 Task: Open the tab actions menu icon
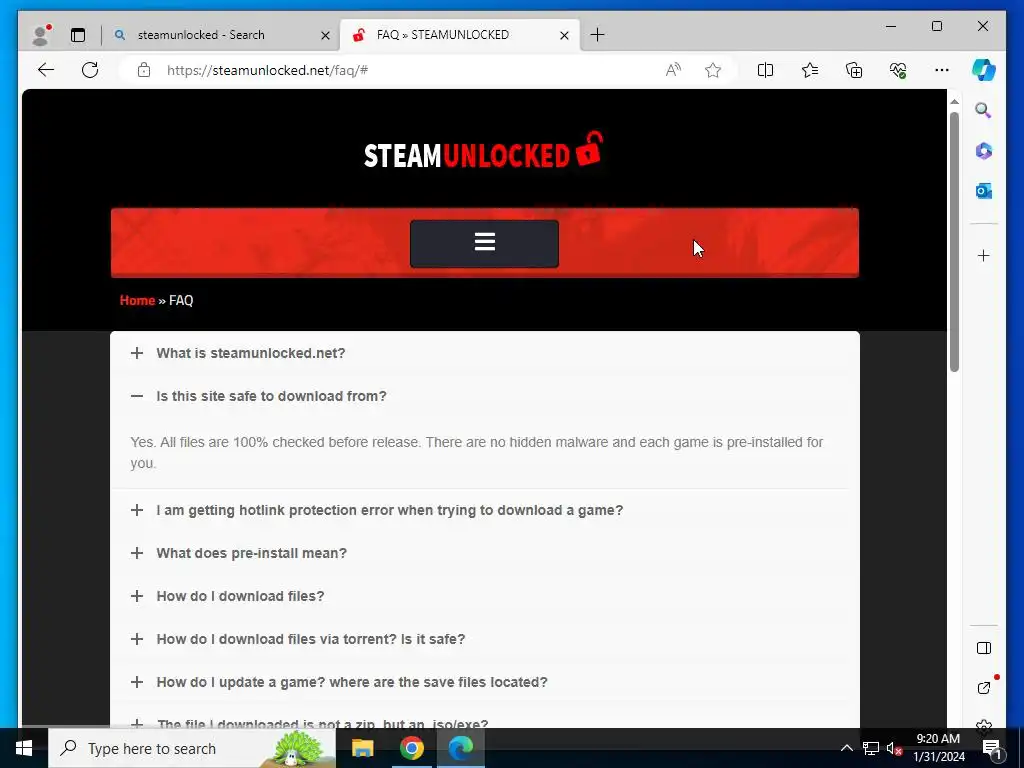(78, 35)
